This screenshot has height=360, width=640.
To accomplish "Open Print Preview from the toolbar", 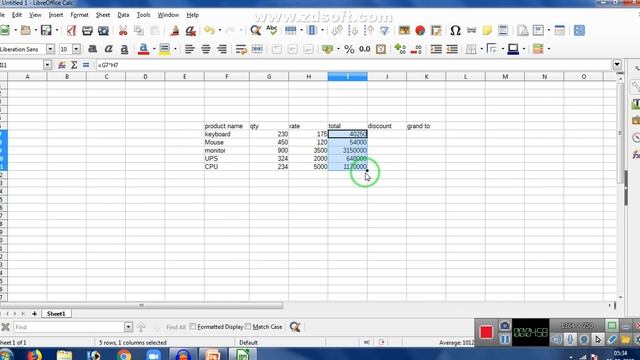I will (x=103, y=30).
